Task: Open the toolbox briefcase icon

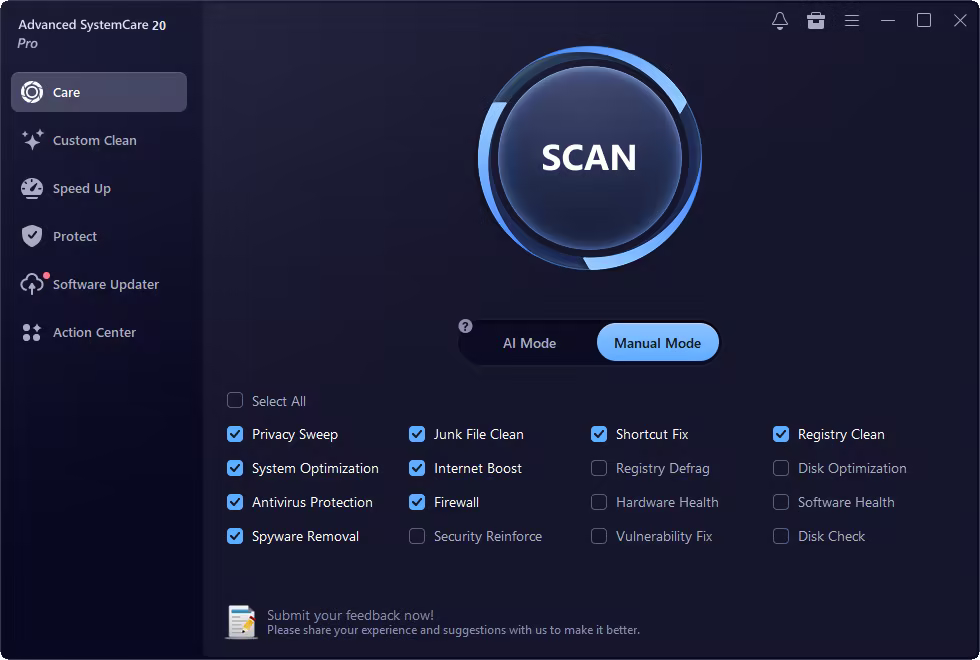Action: (x=816, y=21)
